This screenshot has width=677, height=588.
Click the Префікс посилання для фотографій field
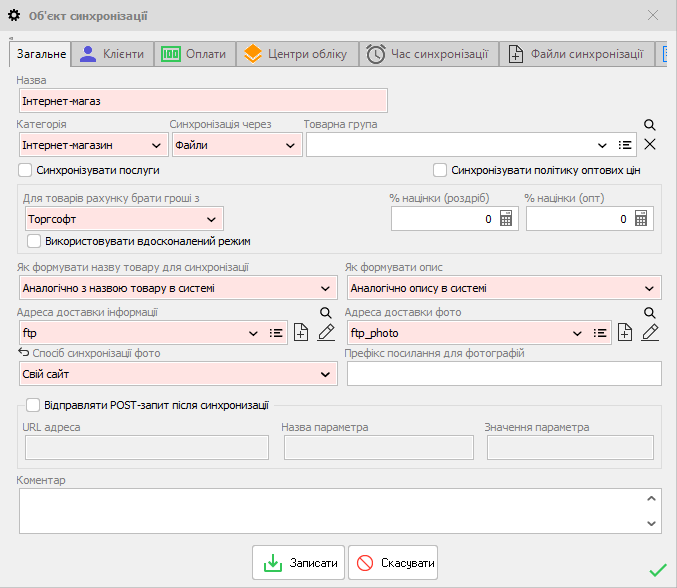coord(504,374)
